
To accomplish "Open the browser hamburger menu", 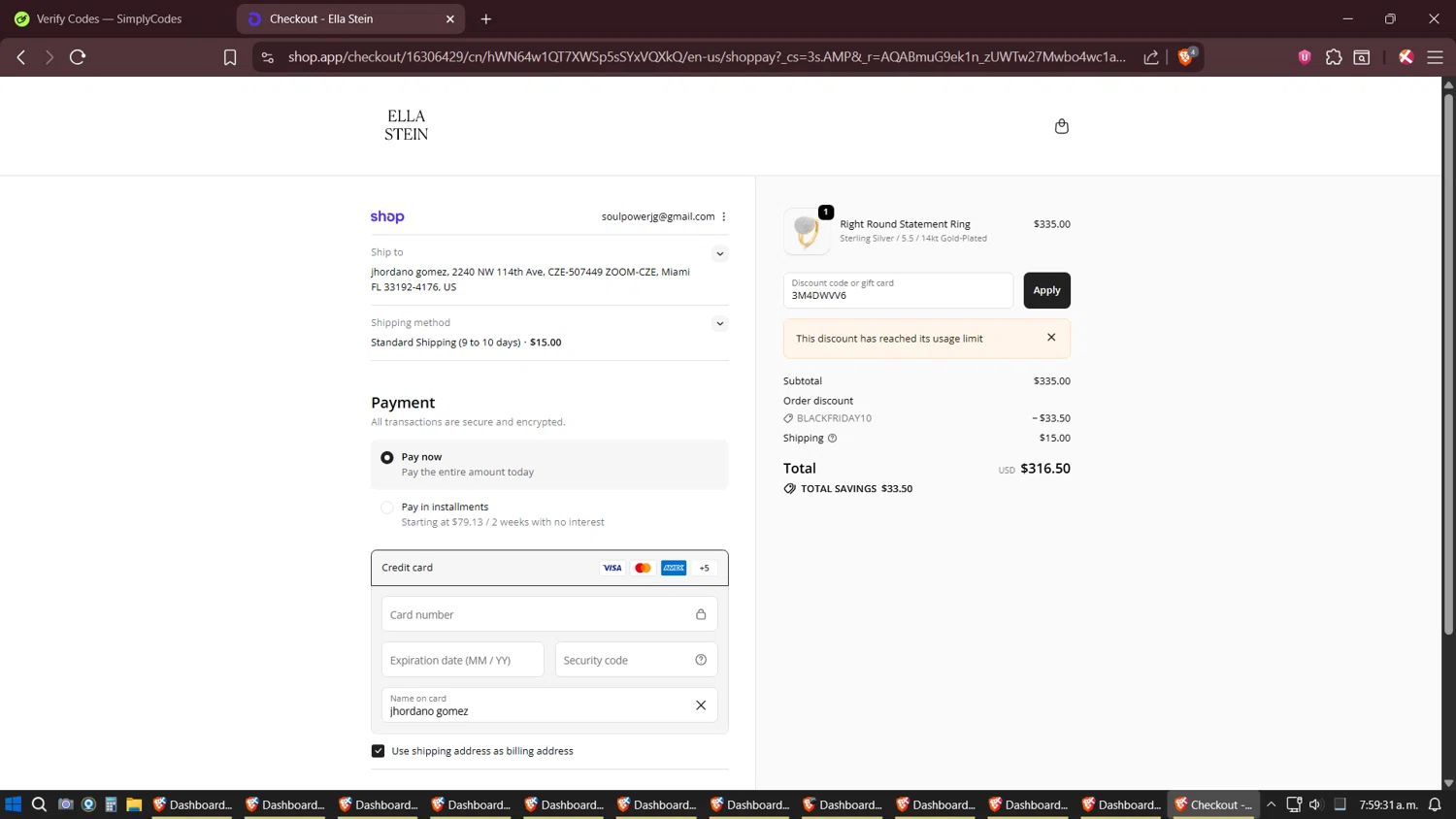I will click(1435, 57).
